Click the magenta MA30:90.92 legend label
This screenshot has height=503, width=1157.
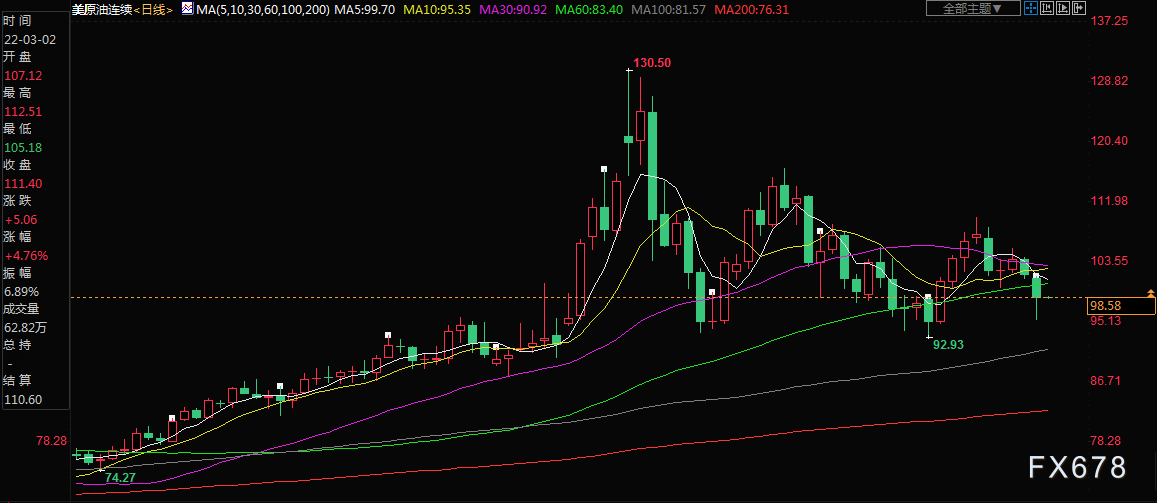click(514, 10)
